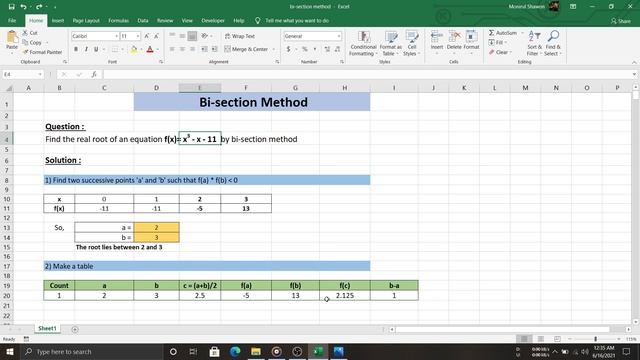
Task: Toggle Underline formatting
Action: click(96, 49)
